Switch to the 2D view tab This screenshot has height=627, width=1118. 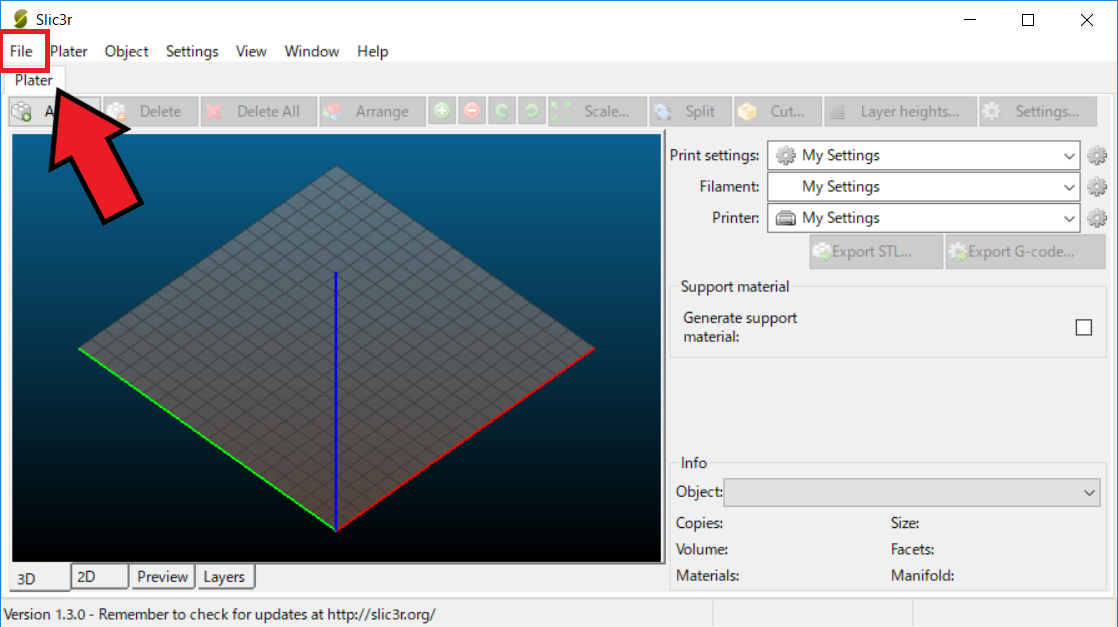100,576
